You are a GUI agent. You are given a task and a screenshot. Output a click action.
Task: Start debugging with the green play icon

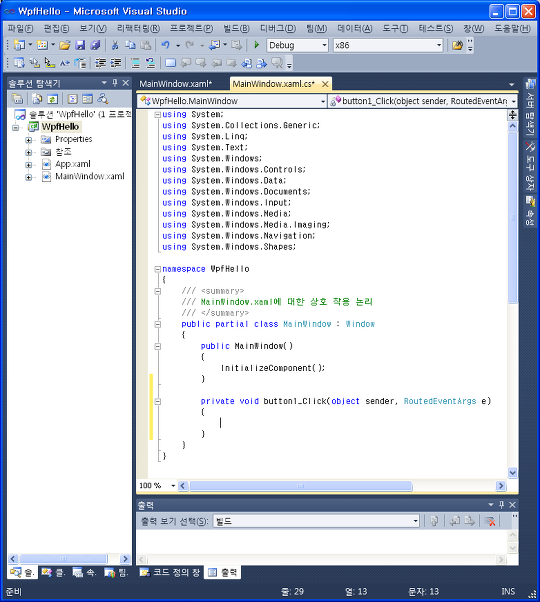pos(256,45)
